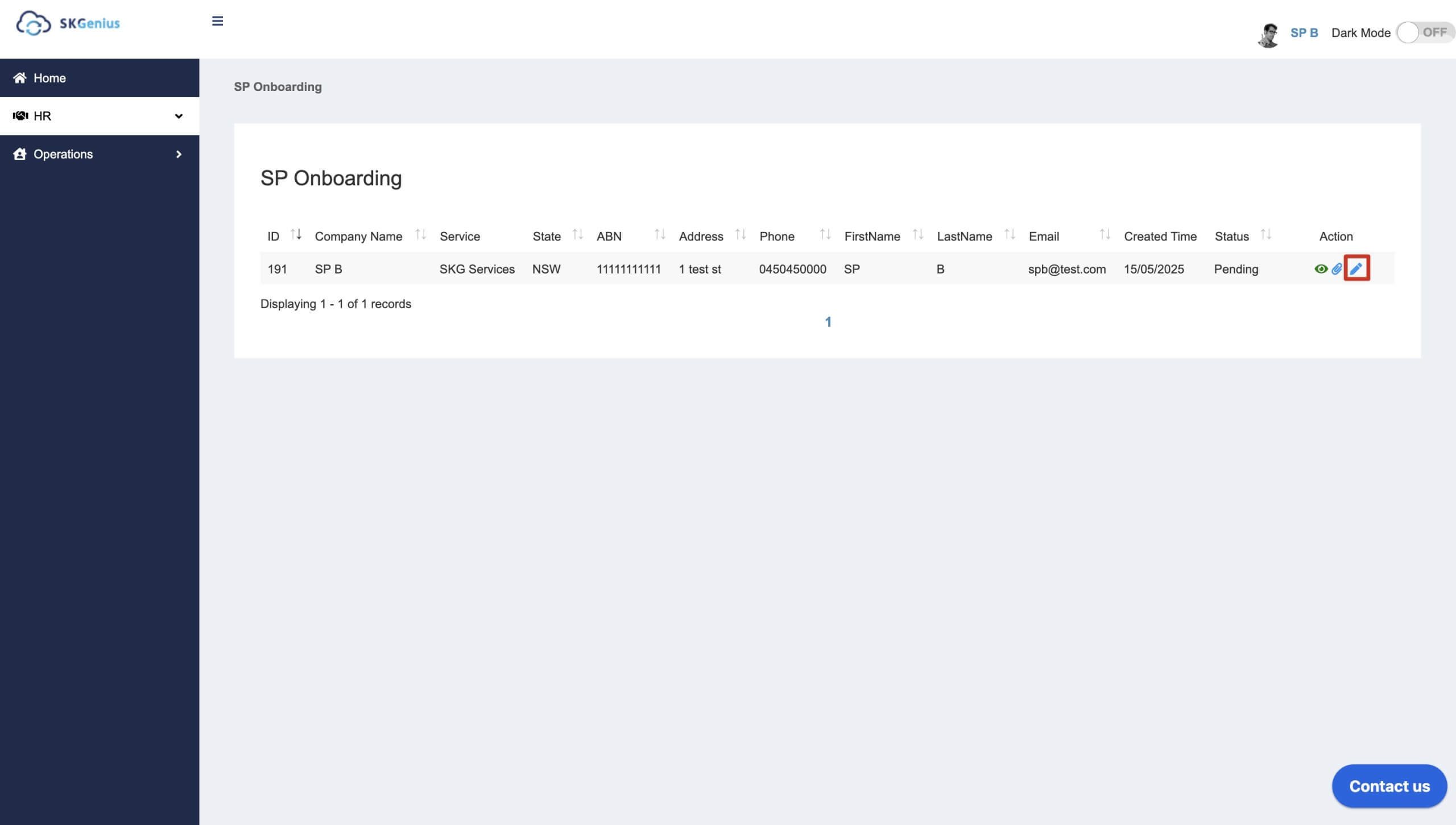1456x825 pixels.
Task: Click created date 15/05/2025
Action: pos(1153,270)
